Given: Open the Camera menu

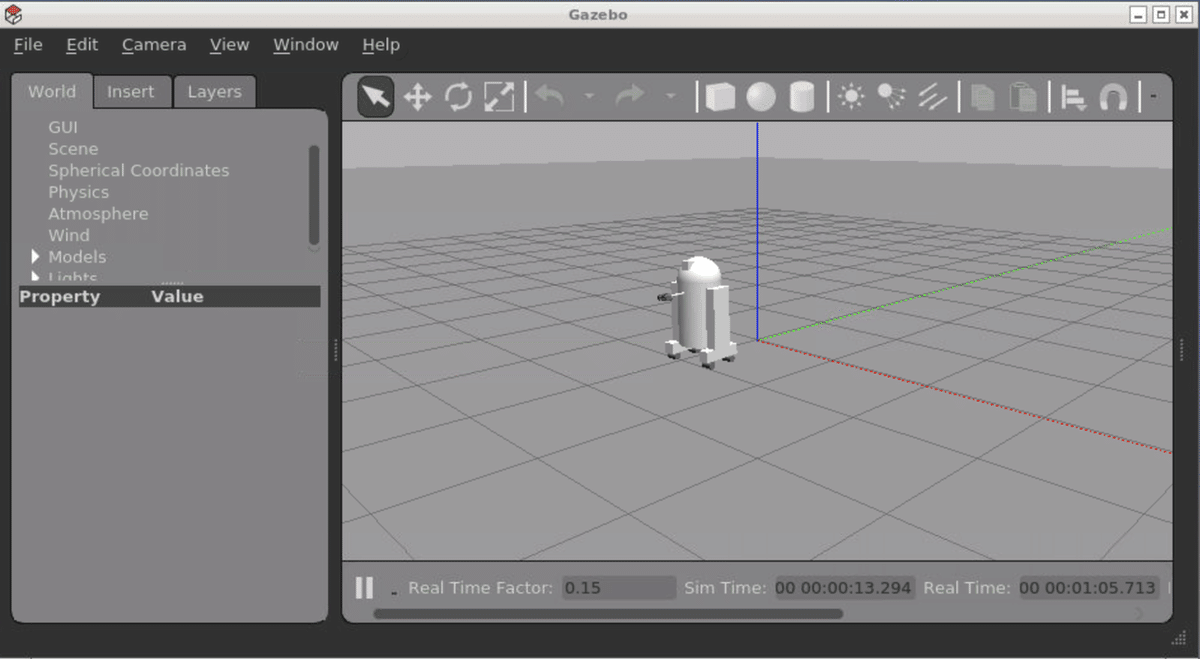Looking at the screenshot, I should [154, 45].
